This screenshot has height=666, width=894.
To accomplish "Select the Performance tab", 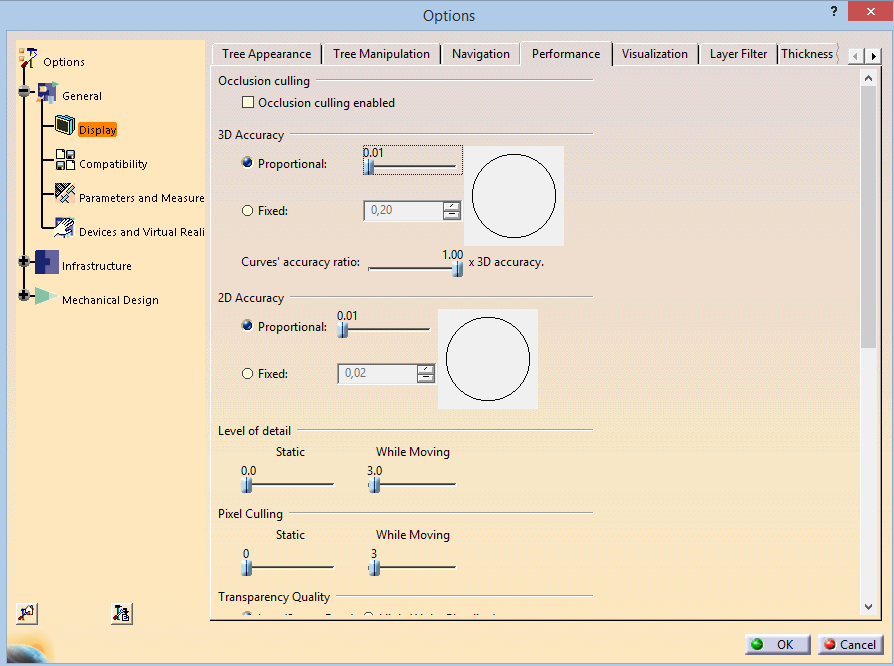I will [x=566, y=54].
